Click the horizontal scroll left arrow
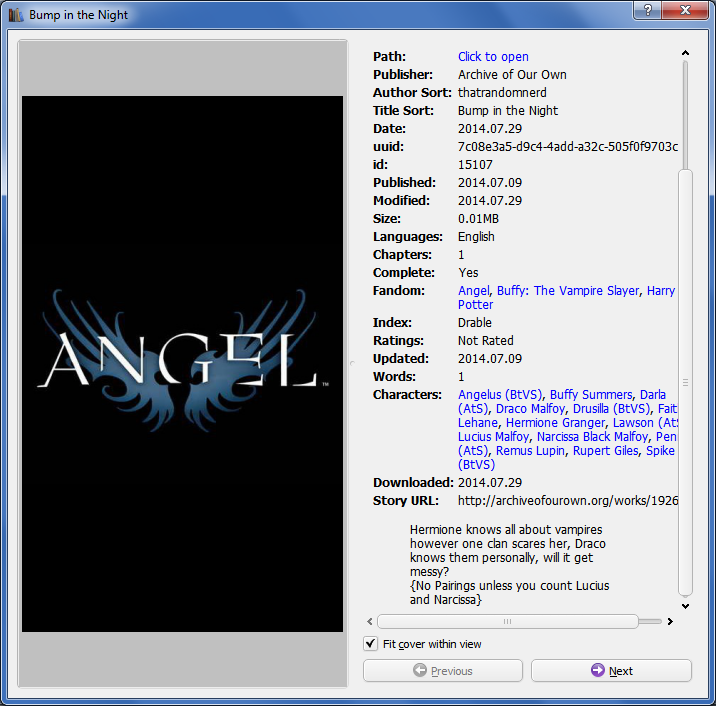Screen dimensions: 716x706 [x=370, y=621]
